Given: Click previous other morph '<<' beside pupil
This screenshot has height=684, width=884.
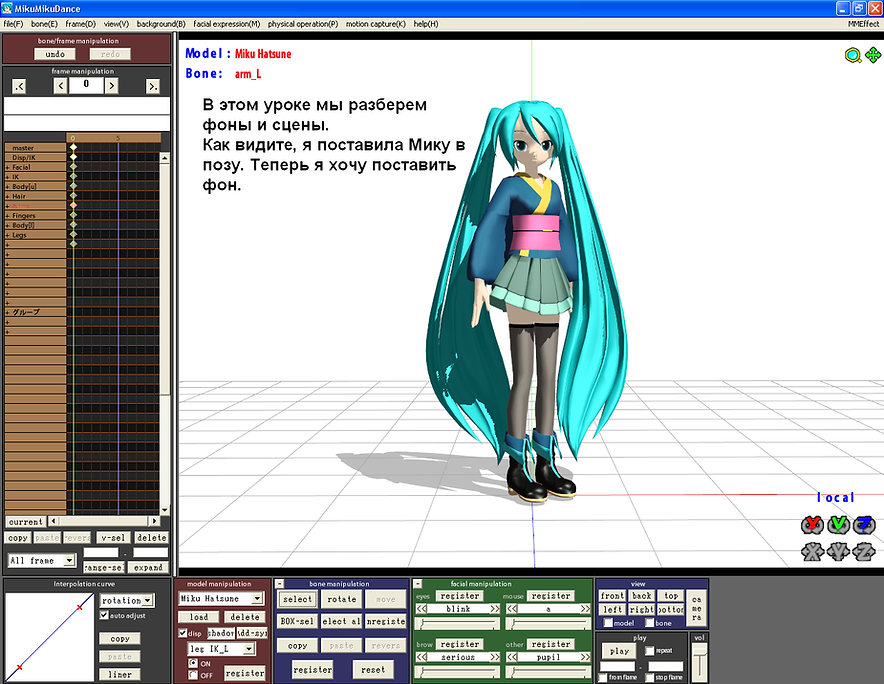Looking at the screenshot, I should pos(512,657).
